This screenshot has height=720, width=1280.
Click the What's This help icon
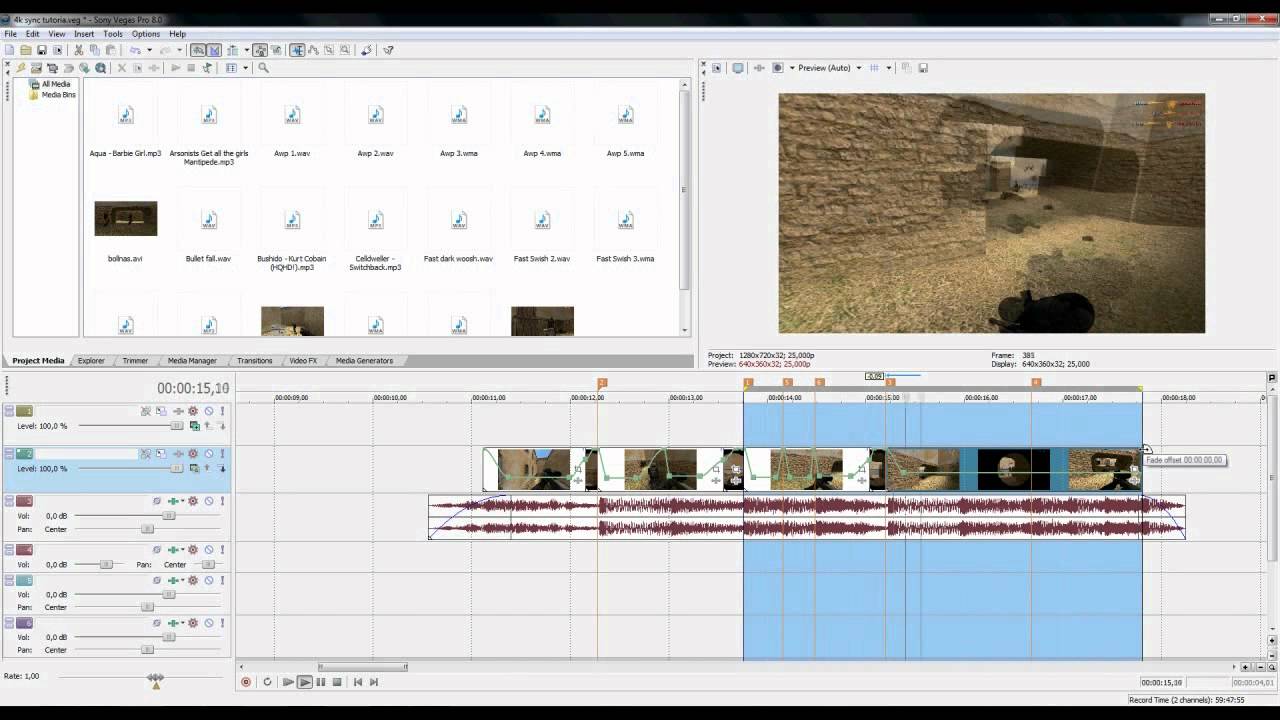click(x=388, y=50)
